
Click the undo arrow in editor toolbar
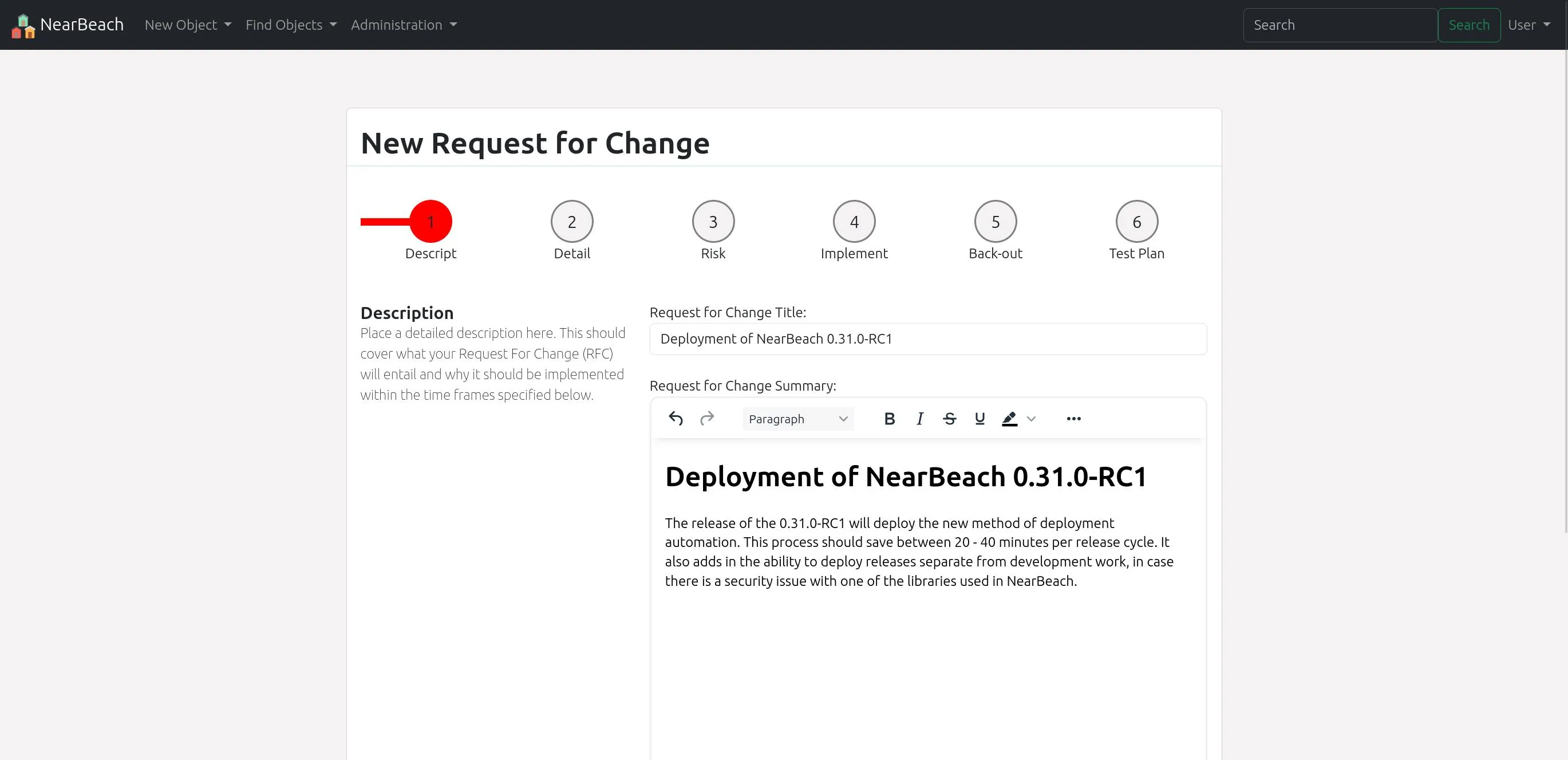coord(676,418)
